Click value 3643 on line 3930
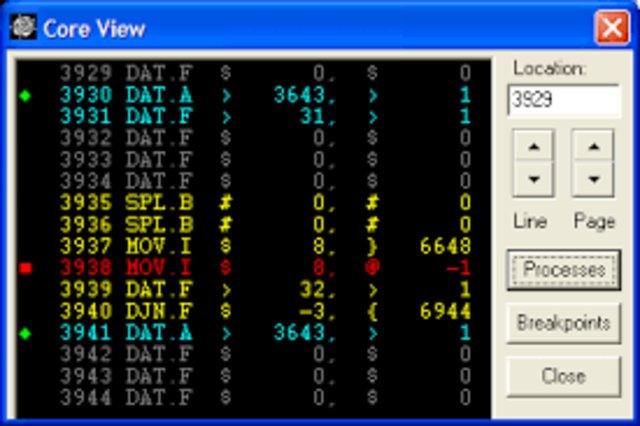Image resolution: width=640 pixels, height=426 pixels. [x=299, y=95]
